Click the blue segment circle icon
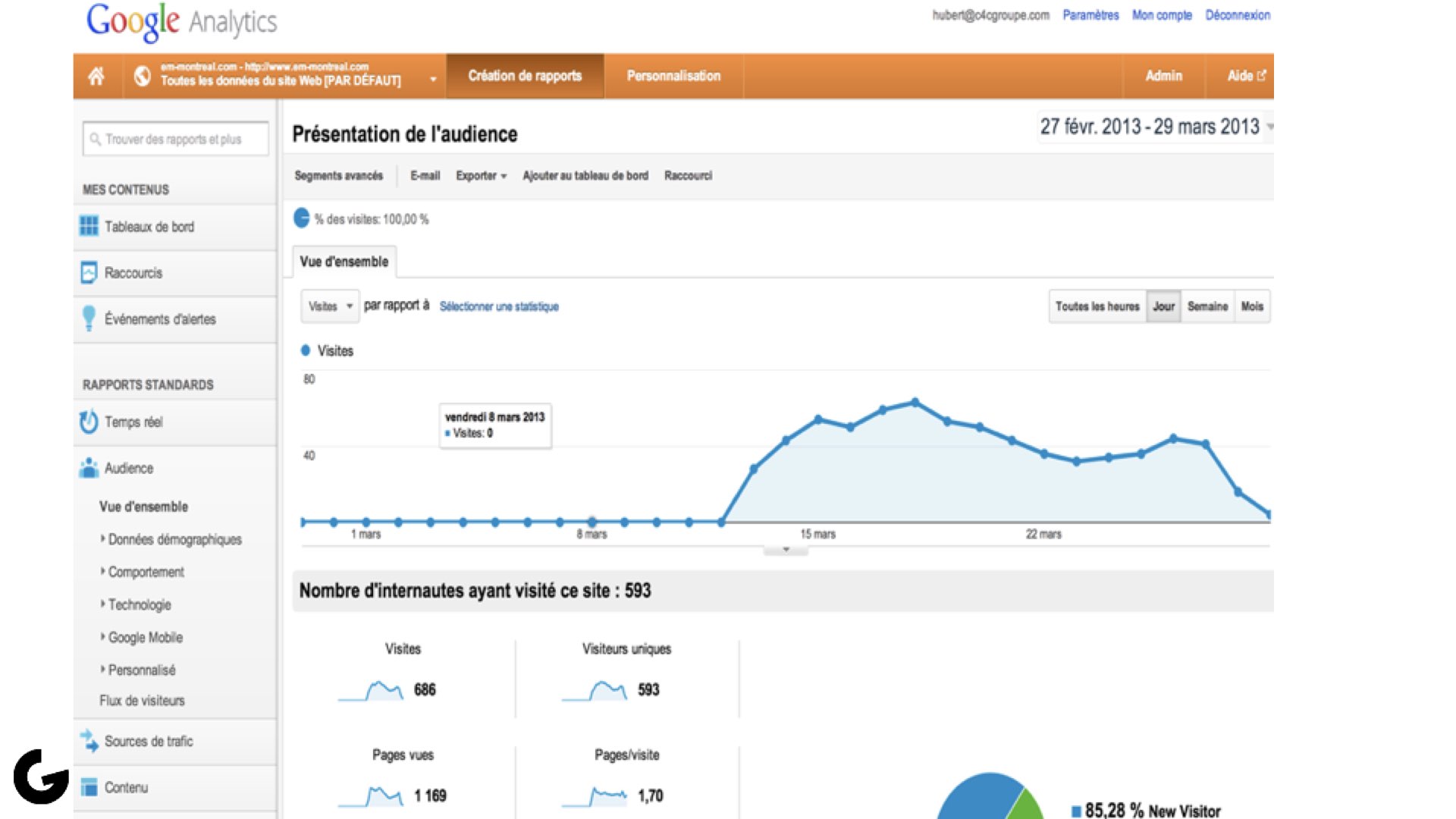Viewport: 1456px width, 819px height. pos(301,218)
